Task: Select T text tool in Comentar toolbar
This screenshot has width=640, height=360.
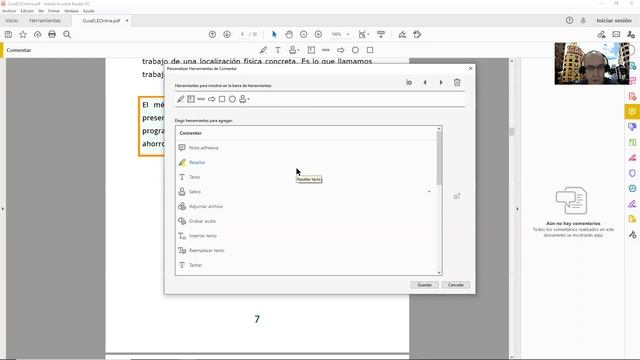Action: [278, 50]
